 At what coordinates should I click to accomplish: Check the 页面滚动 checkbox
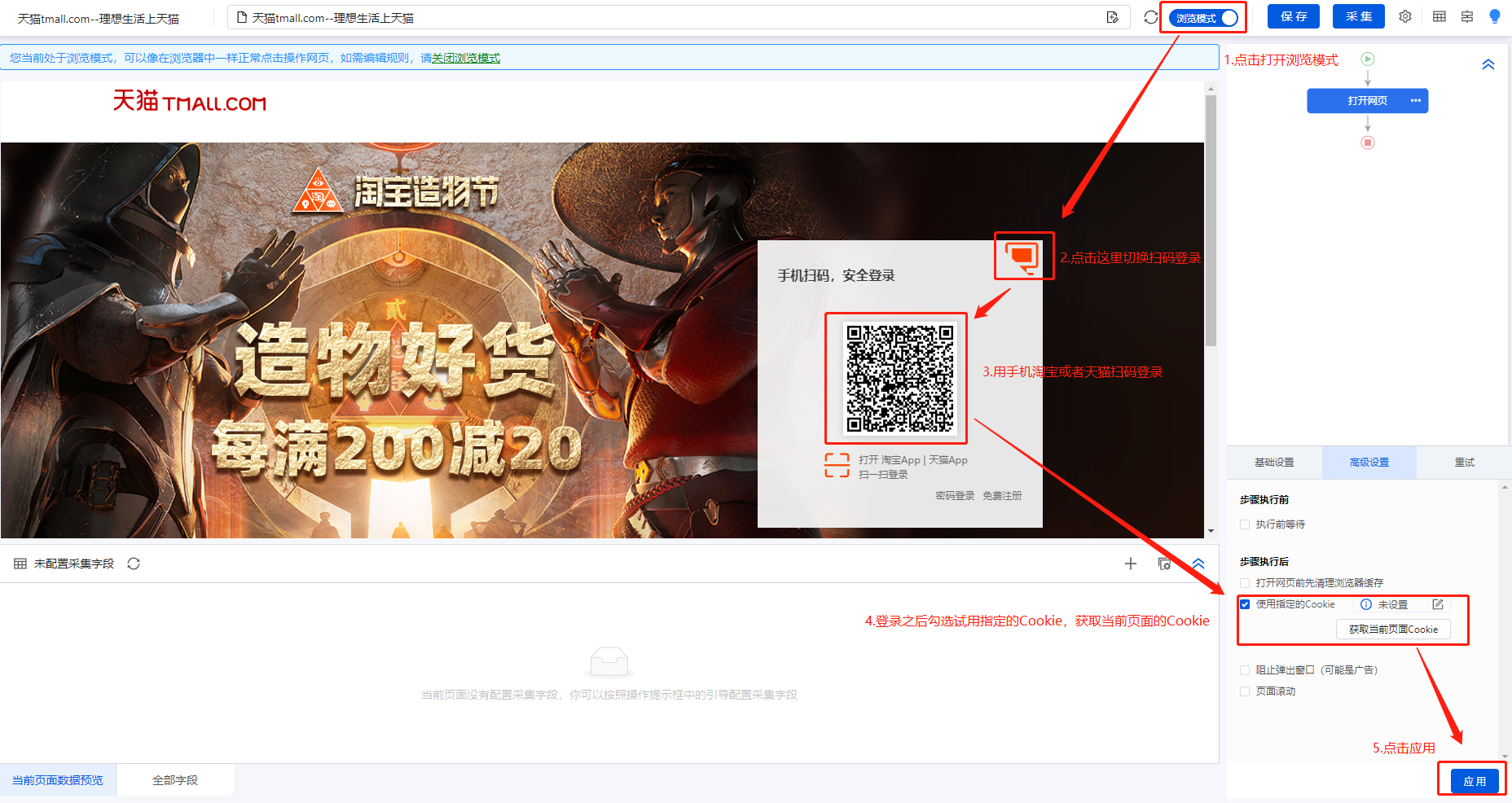[x=1245, y=691]
